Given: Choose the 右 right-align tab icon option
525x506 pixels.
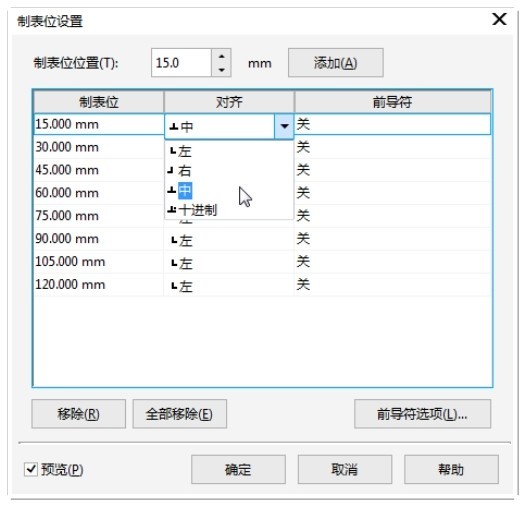Looking at the screenshot, I should pos(179,171).
